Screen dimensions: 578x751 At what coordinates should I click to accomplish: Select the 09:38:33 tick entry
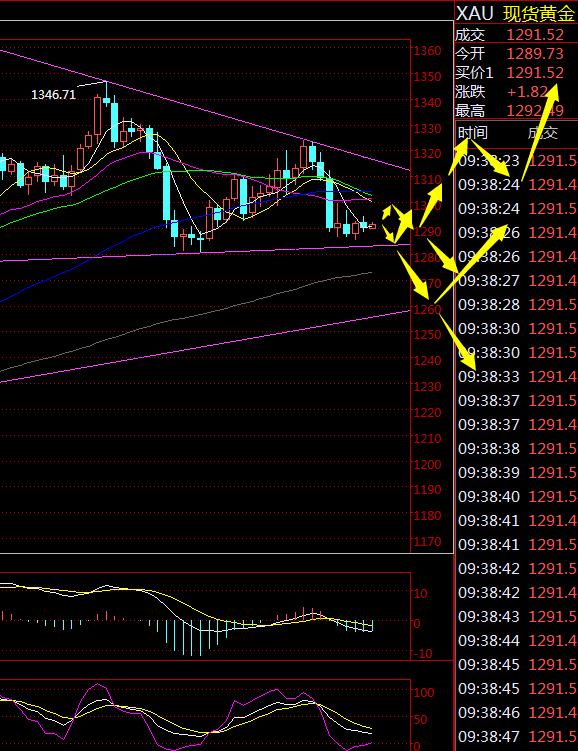pos(517,377)
